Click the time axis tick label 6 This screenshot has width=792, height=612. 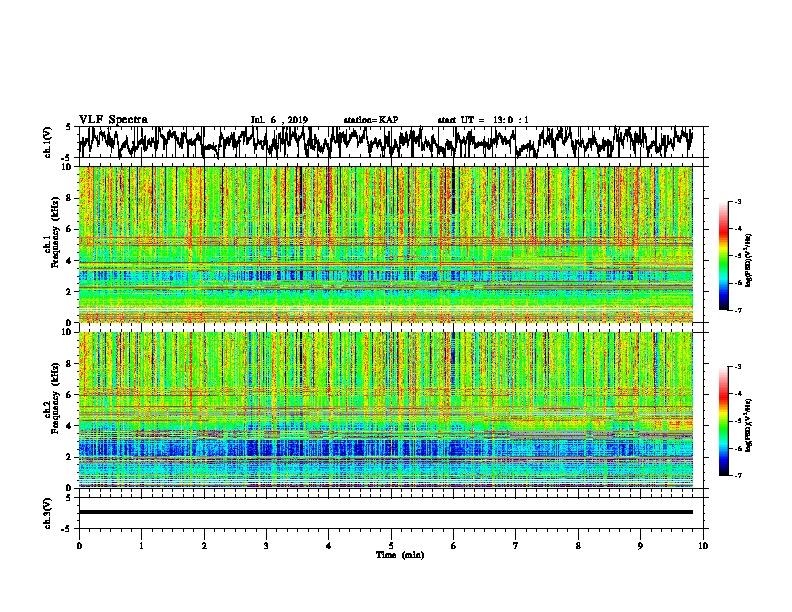[x=454, y=546]
